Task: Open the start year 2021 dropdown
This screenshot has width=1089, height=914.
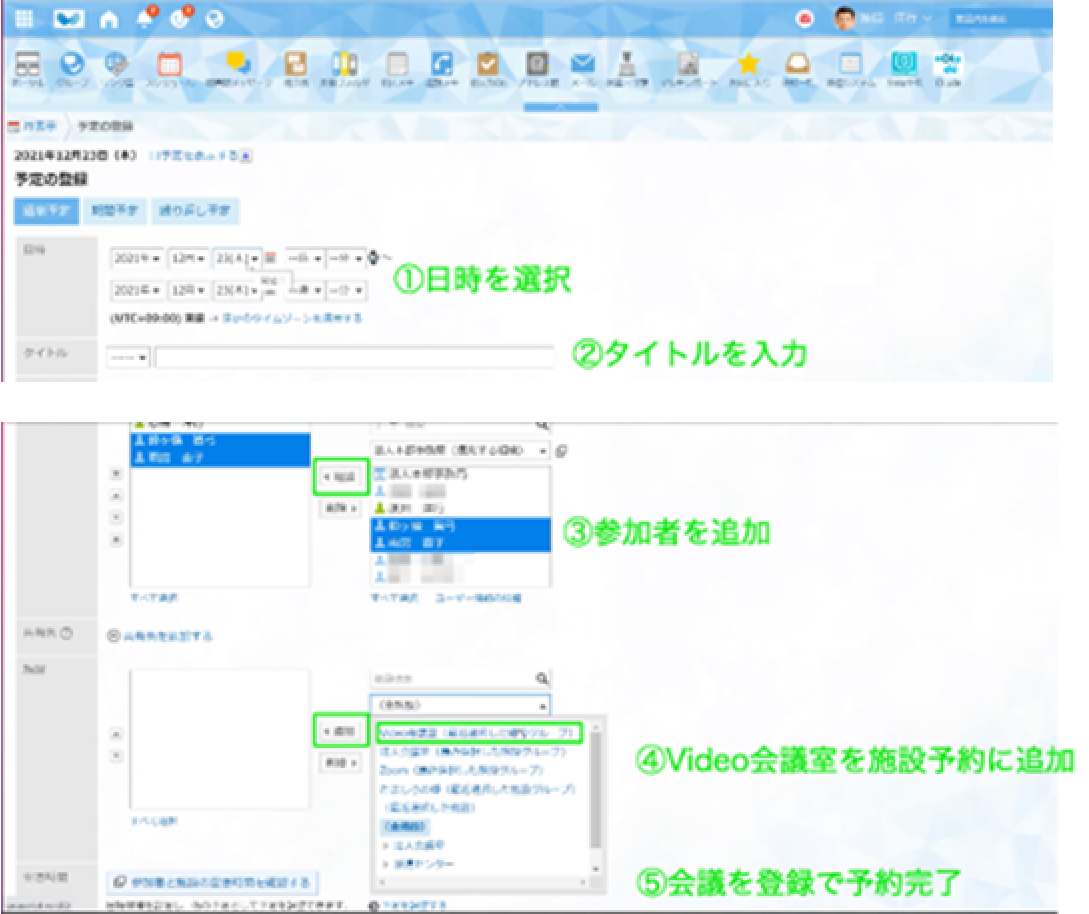Action: coord(136,258)
